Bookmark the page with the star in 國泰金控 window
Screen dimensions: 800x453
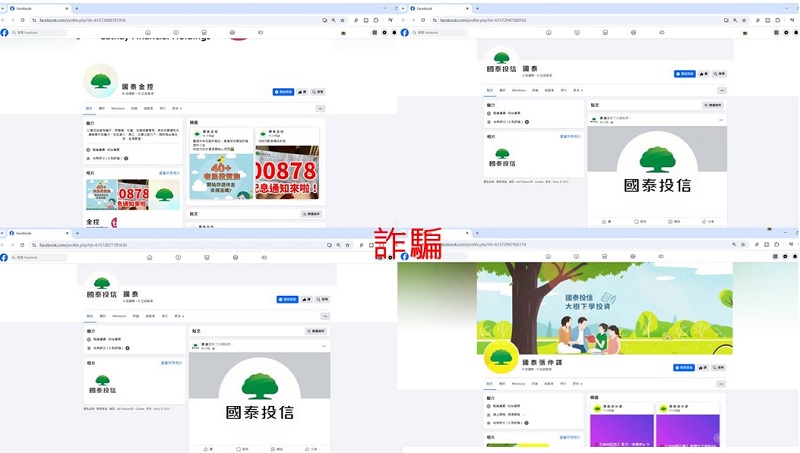[x=342, y=20]
